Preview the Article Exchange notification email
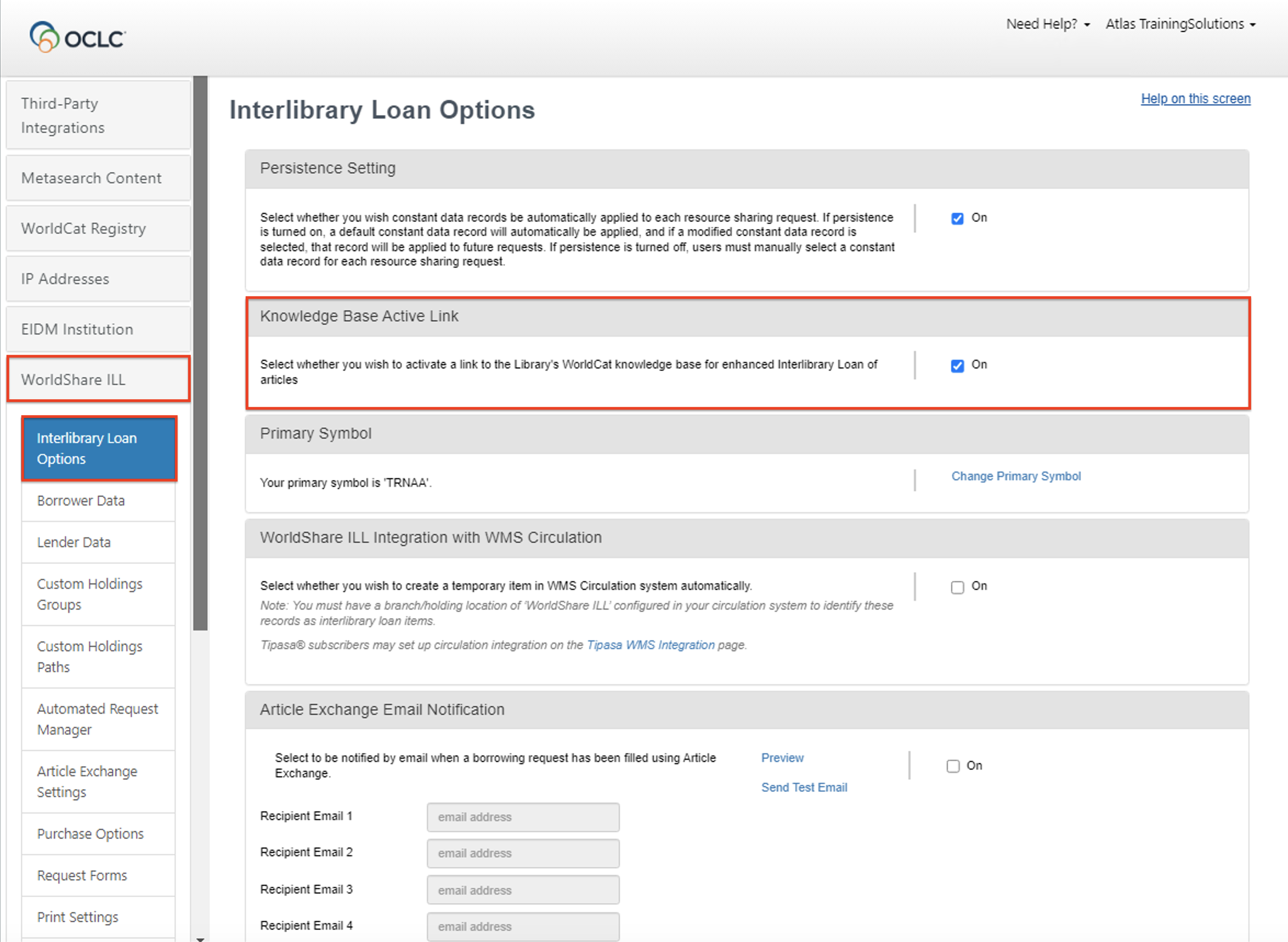Viewport: 1288px width, 942px height. 782,757
